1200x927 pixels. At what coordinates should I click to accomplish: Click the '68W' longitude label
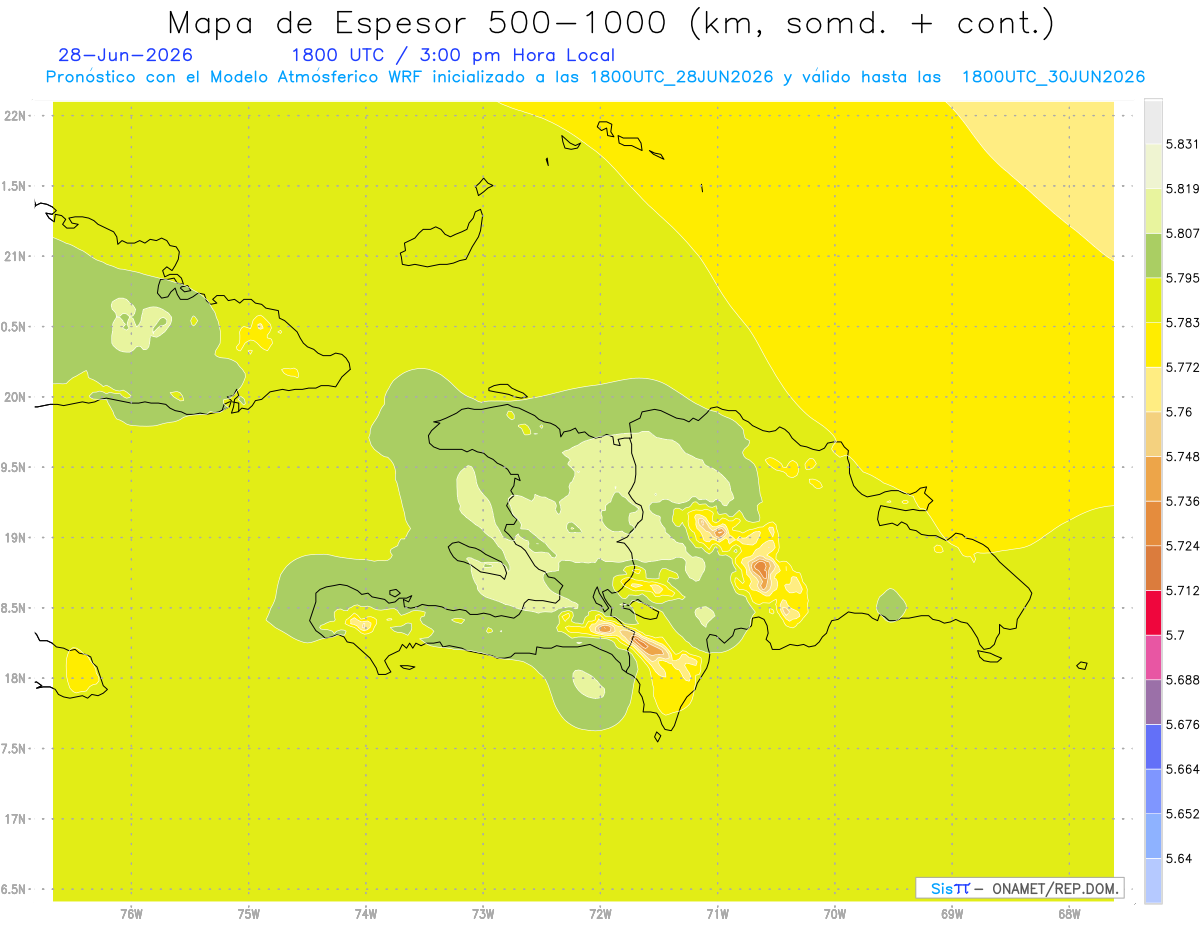pos(1069,913)
